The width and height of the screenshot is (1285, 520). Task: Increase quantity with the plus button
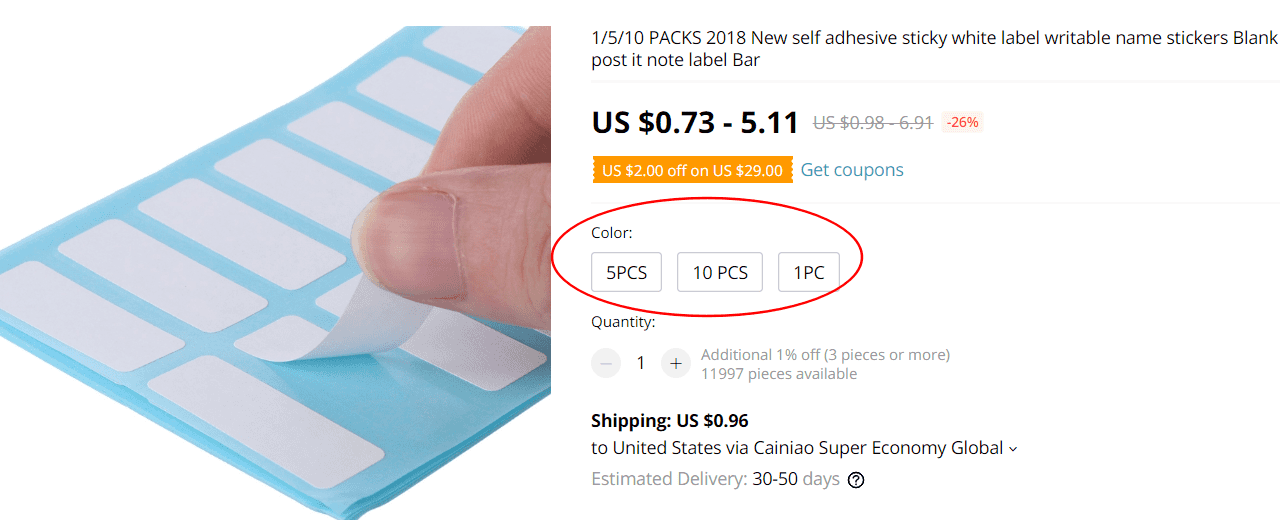[x=676, y=363]
